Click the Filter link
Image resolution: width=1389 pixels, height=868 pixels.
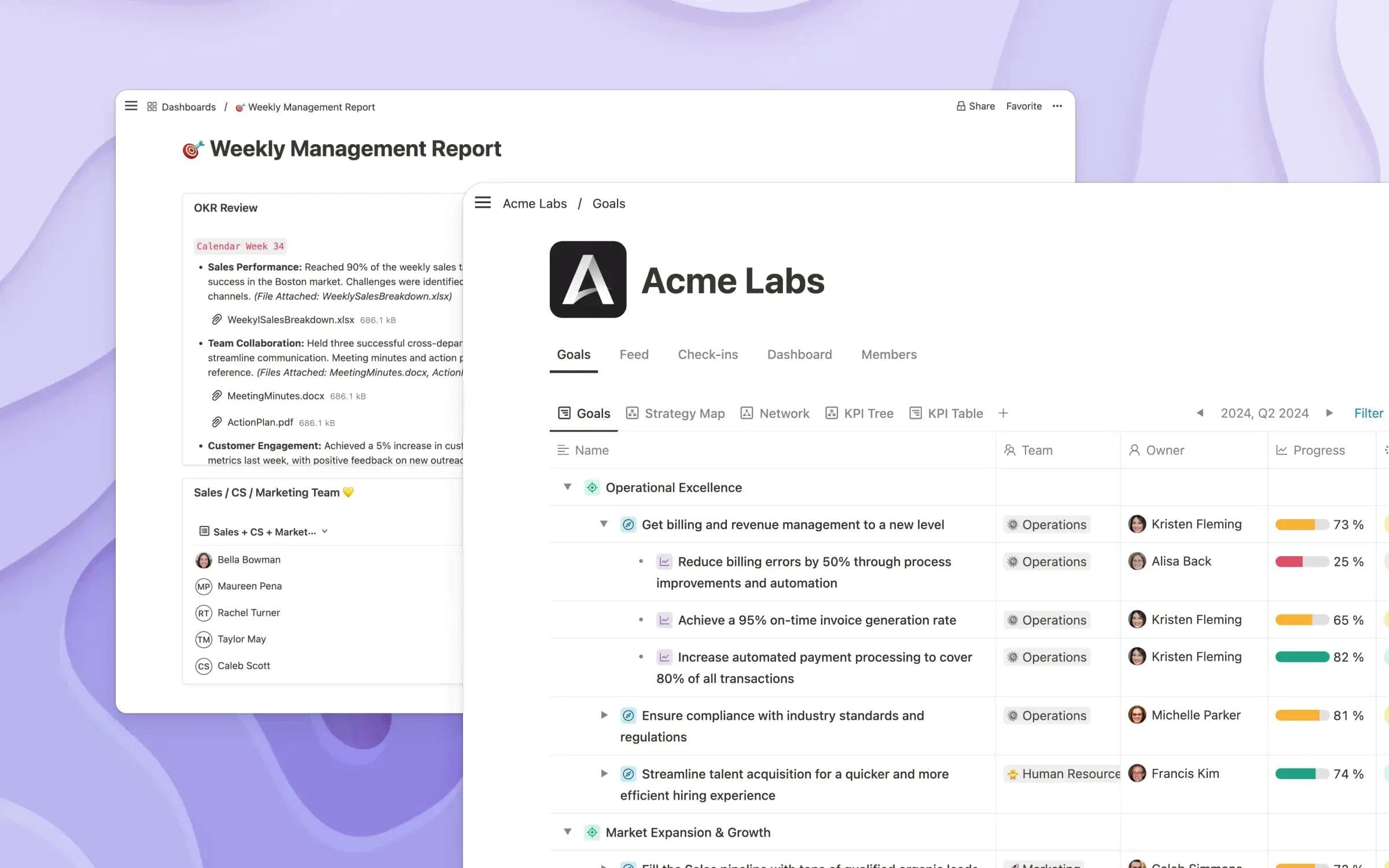1368,413
